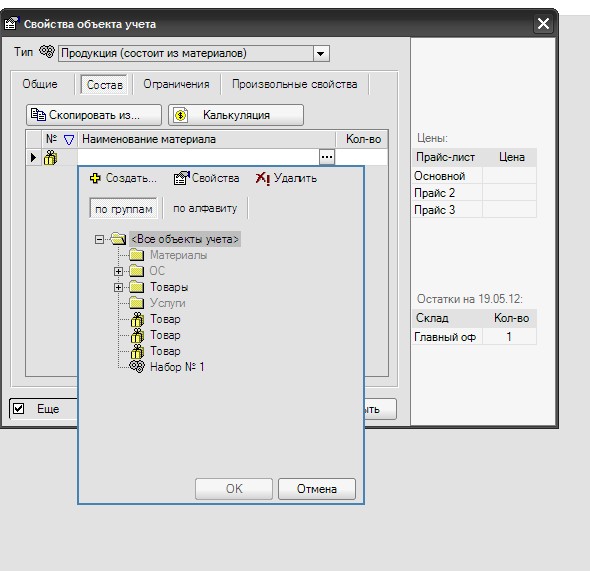
Task: Click the Калькуляция coin icon button
Action: coord(181,115)
